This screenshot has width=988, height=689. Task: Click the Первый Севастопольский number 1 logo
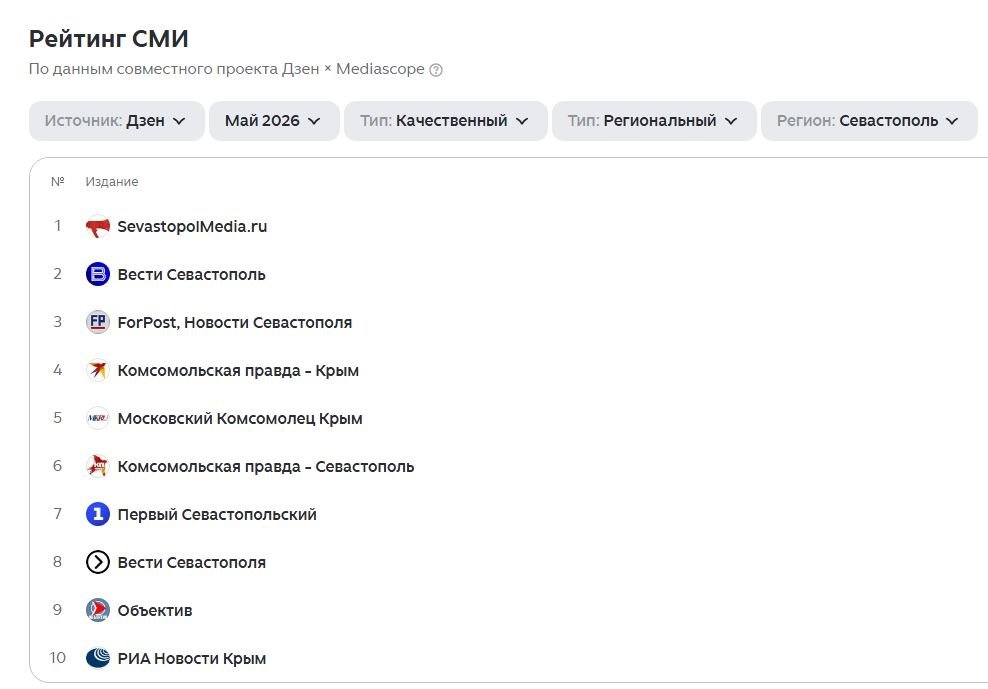98,514
